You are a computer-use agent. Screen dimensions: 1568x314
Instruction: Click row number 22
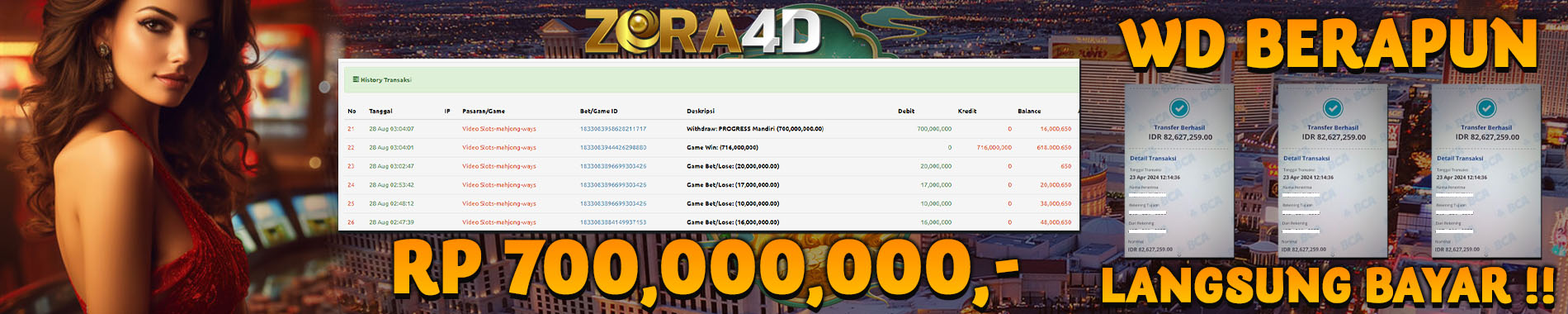click(x=351, y=148)
